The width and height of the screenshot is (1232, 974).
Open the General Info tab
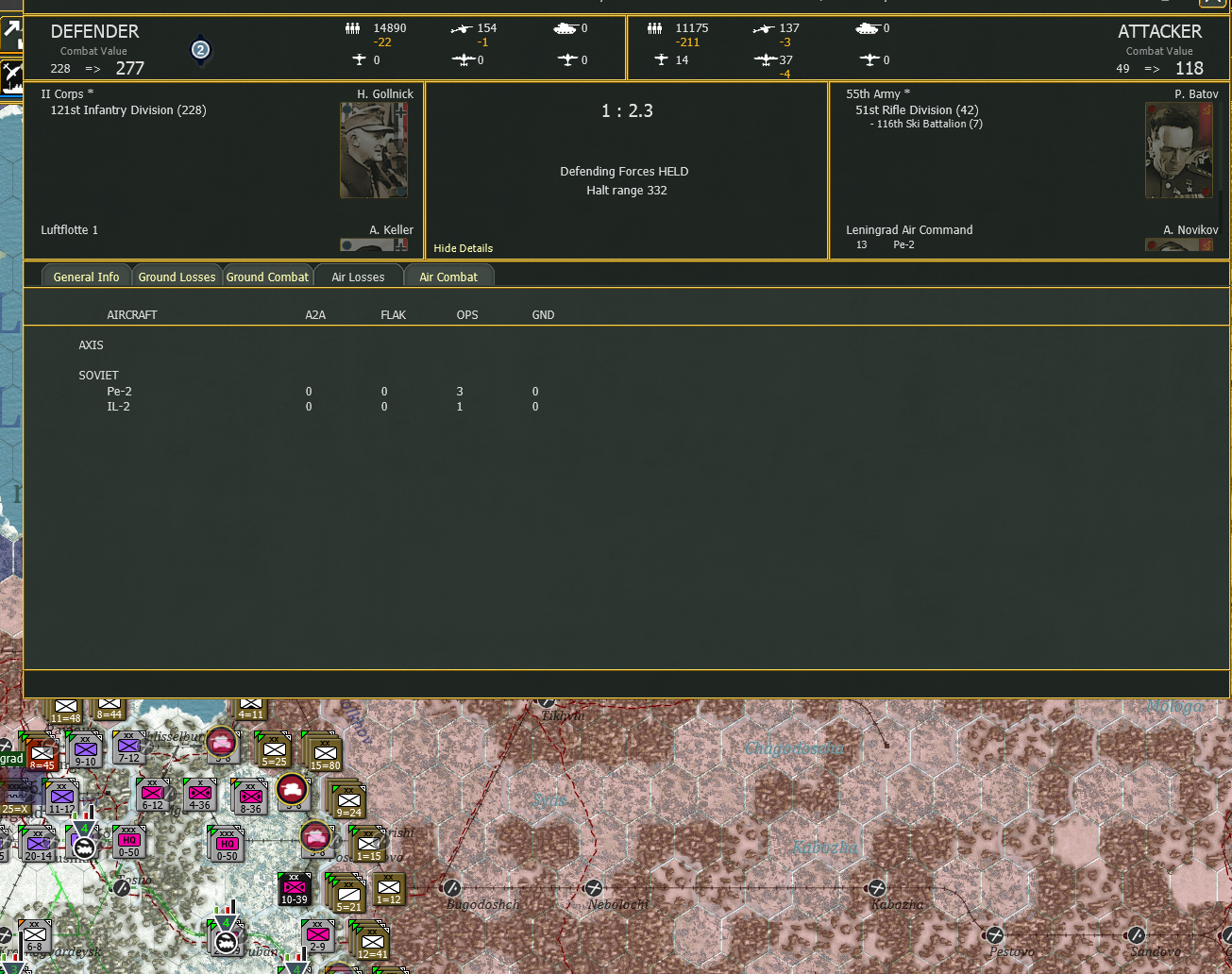[x=86, y=277]
